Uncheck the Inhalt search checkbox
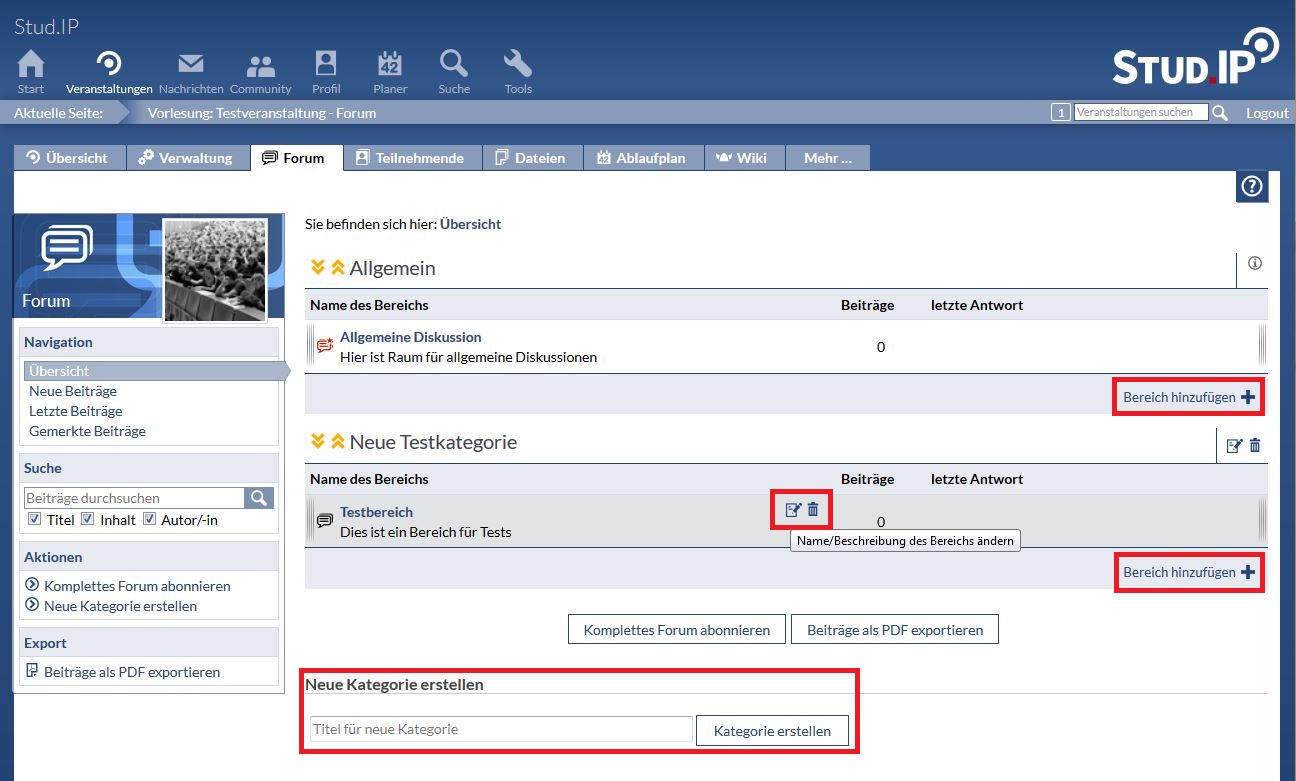 click(88, 519)
